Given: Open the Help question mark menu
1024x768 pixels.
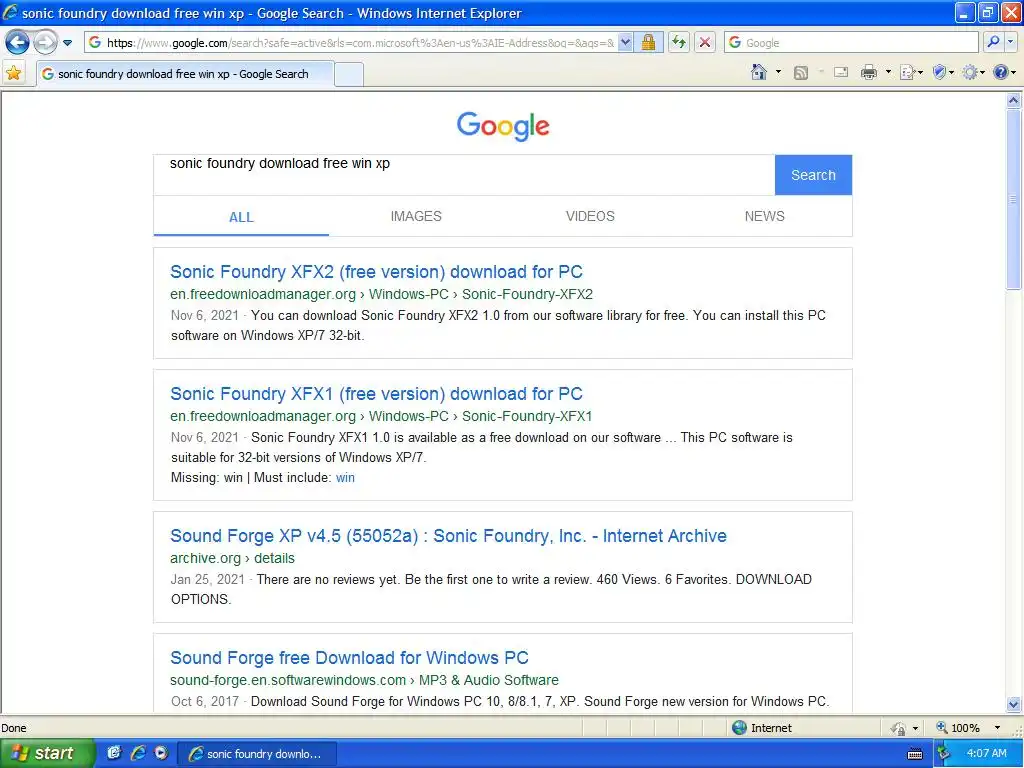Looking at the screenshot, I should click(x=1004, y=72).
